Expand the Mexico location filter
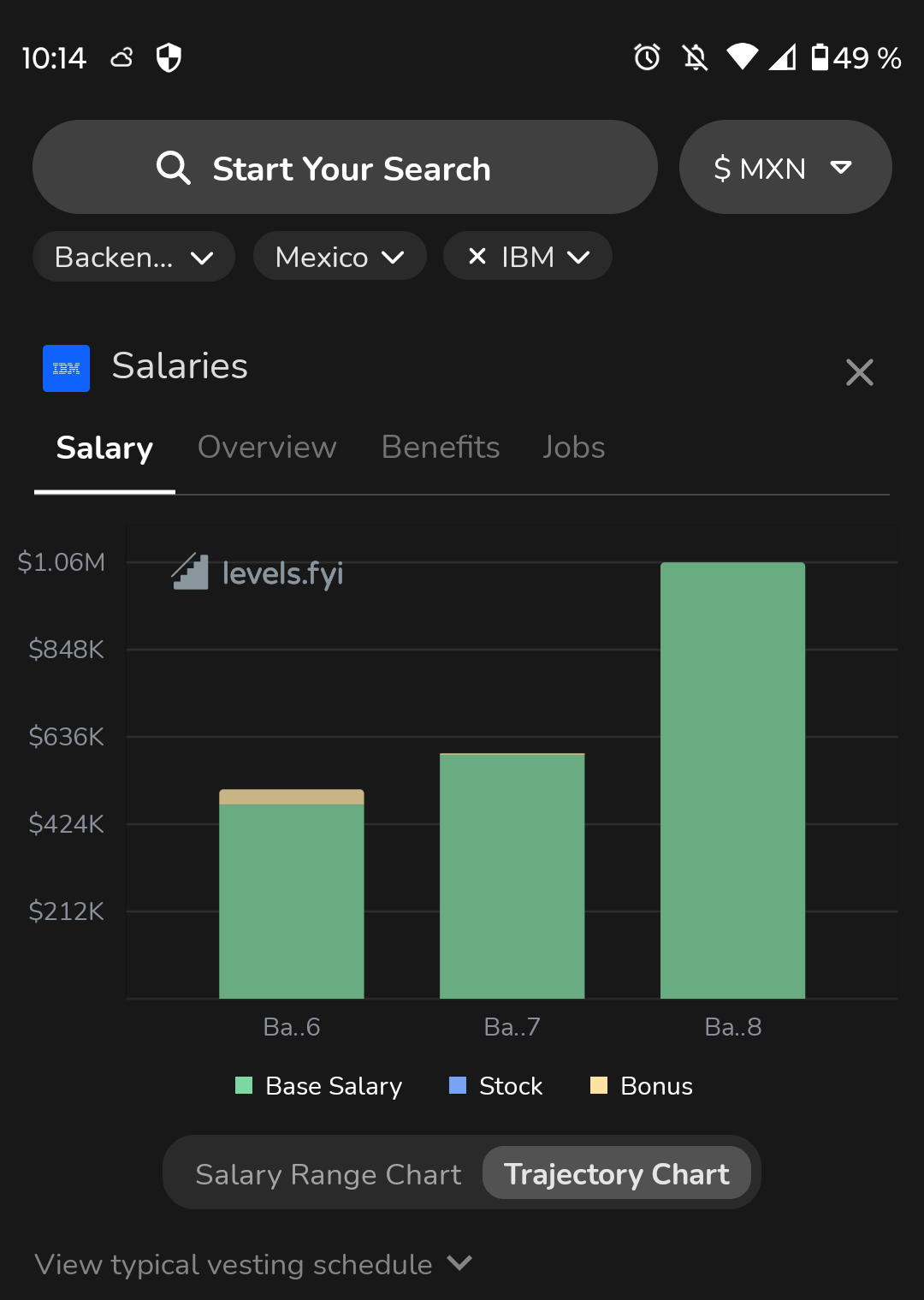 point(340,257)
